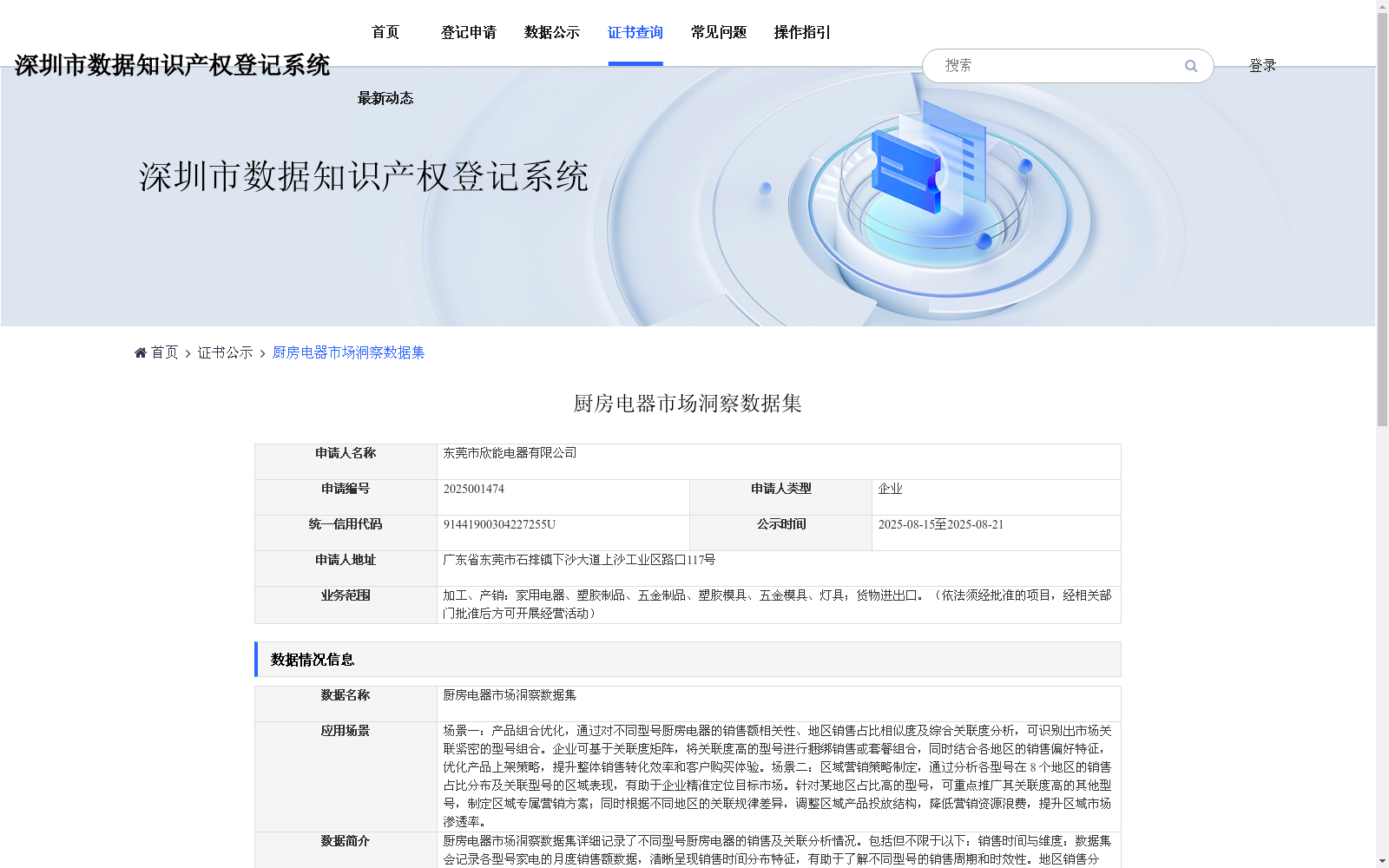Image resolution: width=1389 pixels, height=868 pixels.
Task: Click the 数据情况信息 section header
Action: [x=688, y=660]
